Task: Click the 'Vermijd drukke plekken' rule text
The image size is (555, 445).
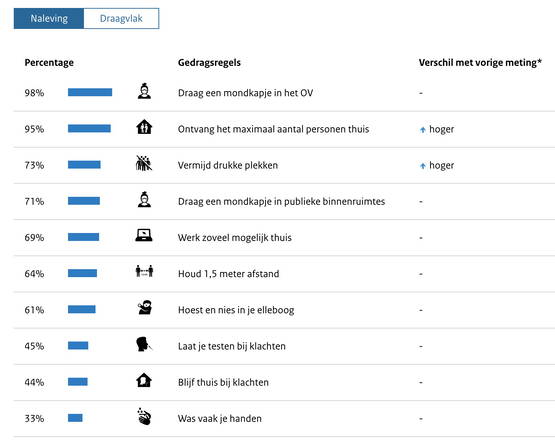Action: click(228, 165)
